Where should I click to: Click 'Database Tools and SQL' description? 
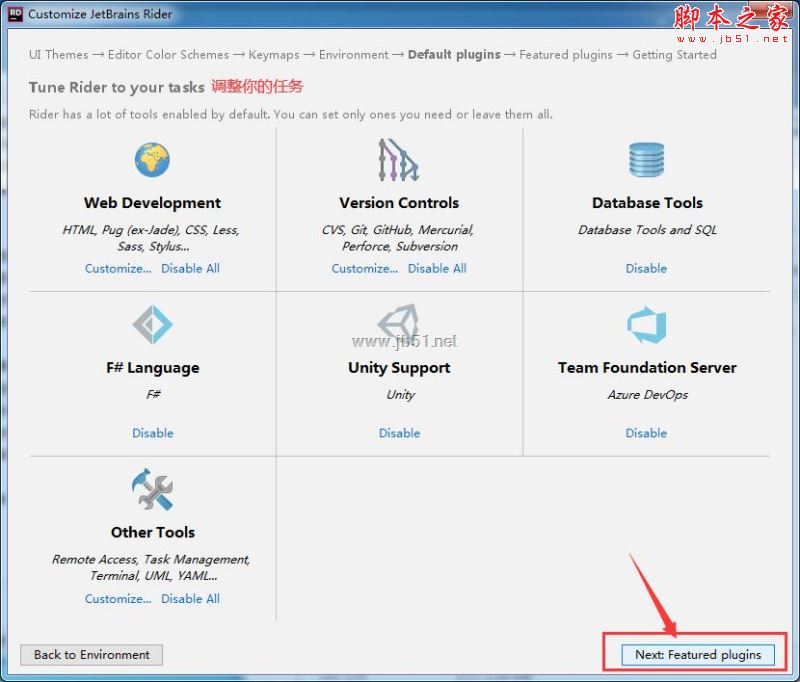click(x=647, y=230)
